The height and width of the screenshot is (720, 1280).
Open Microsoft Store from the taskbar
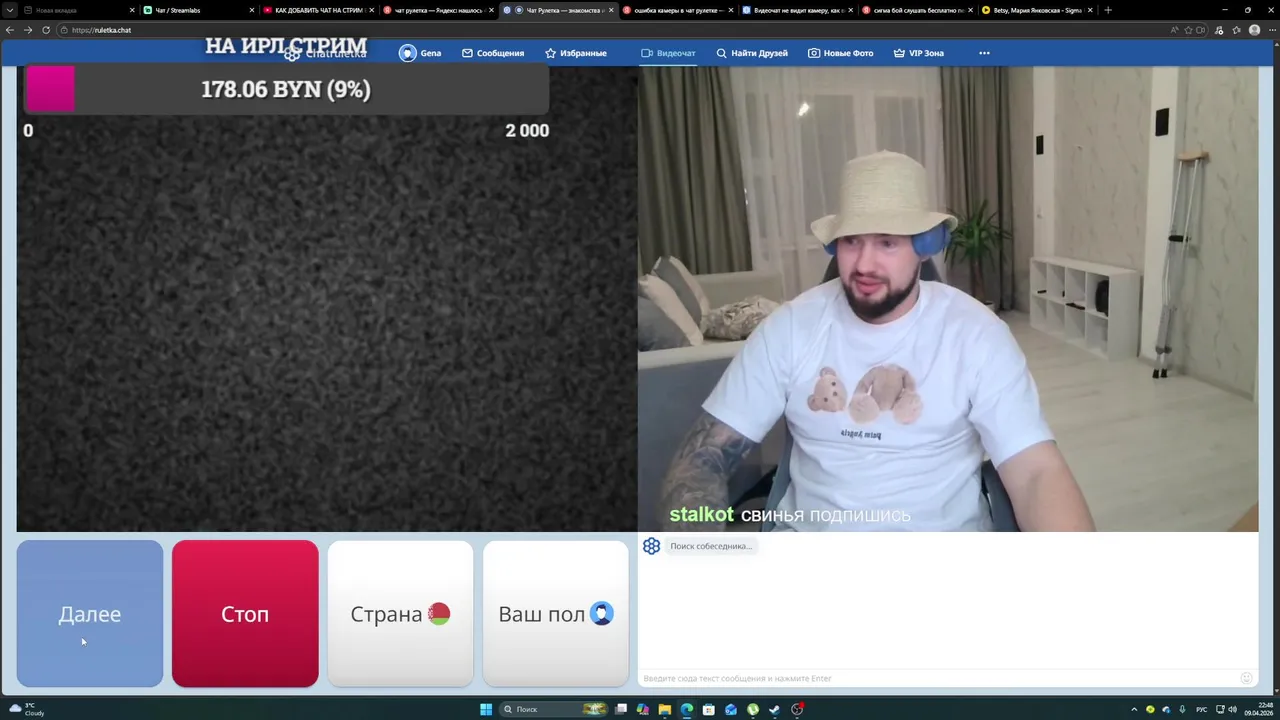[709, 709]
